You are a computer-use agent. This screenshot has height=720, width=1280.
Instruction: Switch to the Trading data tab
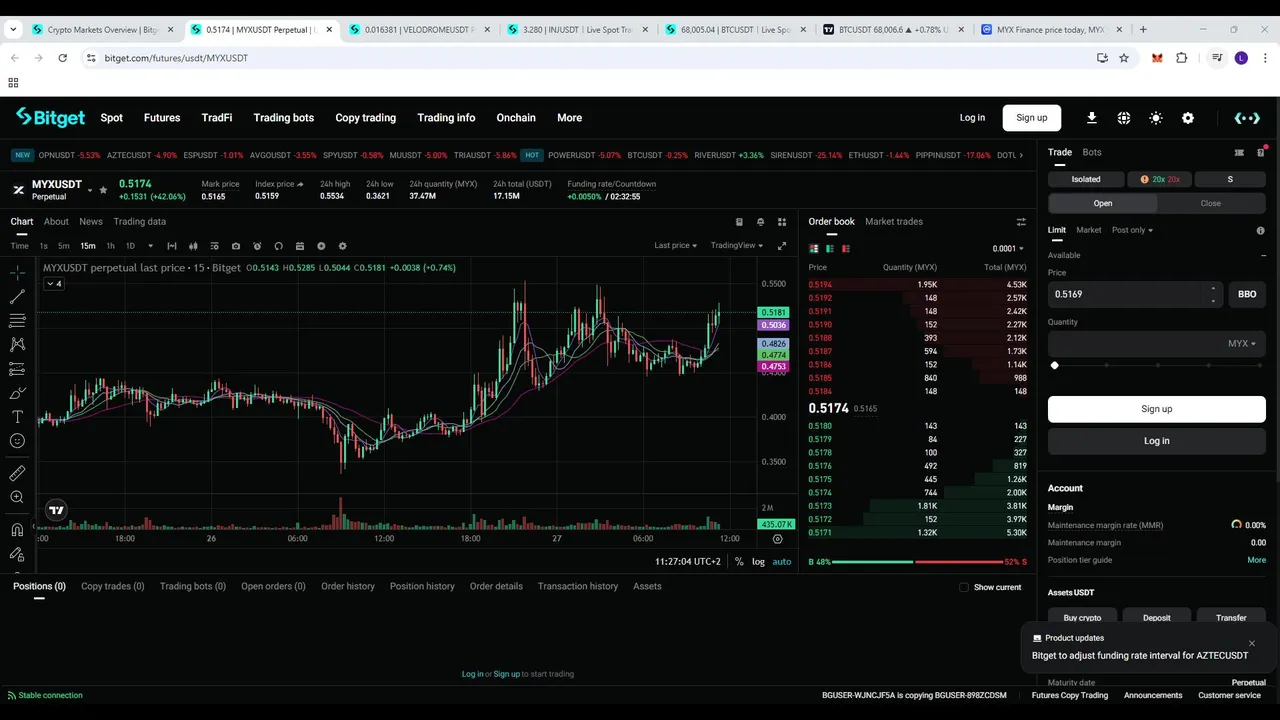click(x=139, y=222)
